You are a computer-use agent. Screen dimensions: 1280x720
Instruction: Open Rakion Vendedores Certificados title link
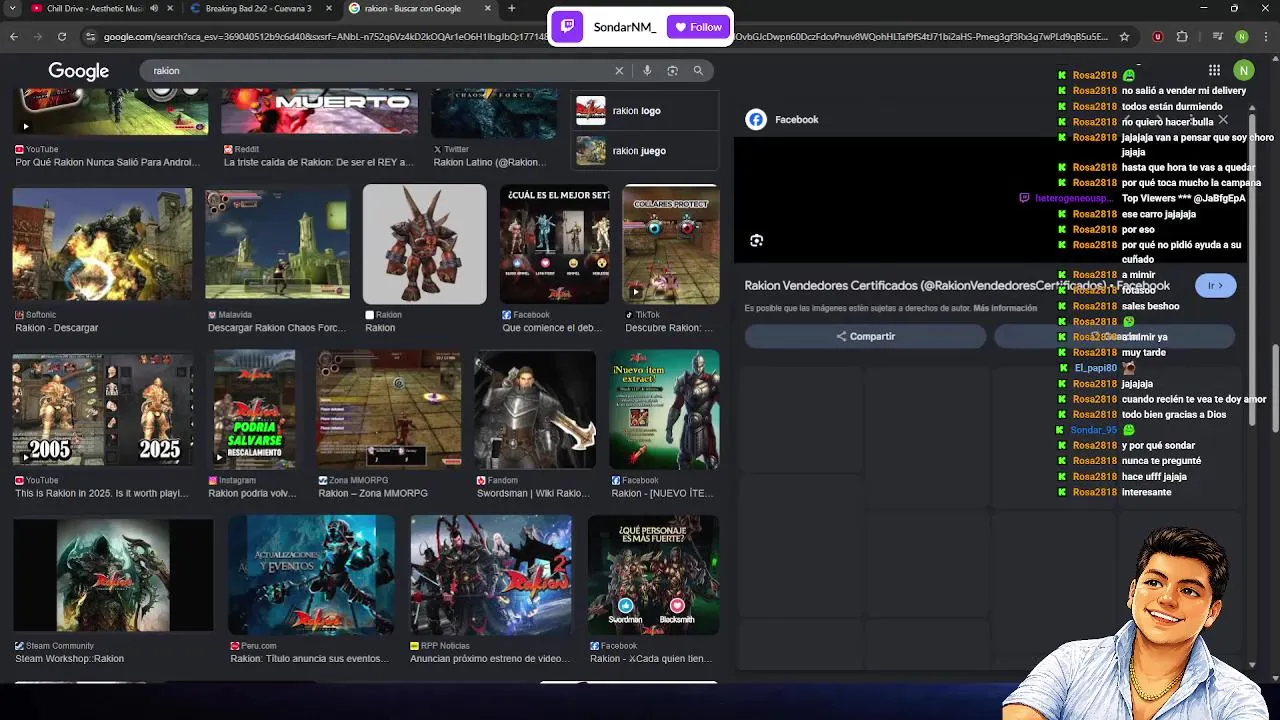[x=957, y=286]
